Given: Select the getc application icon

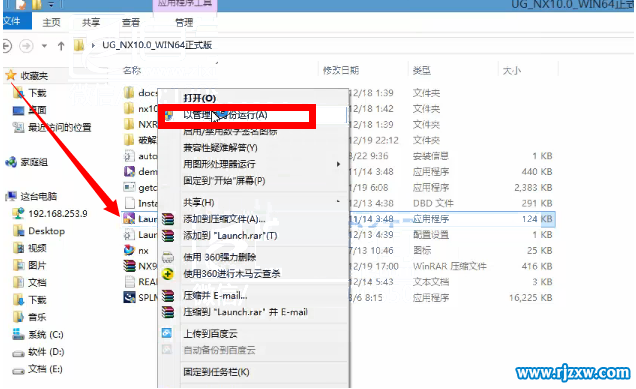Looking at the screenshot, I should 129,187.
